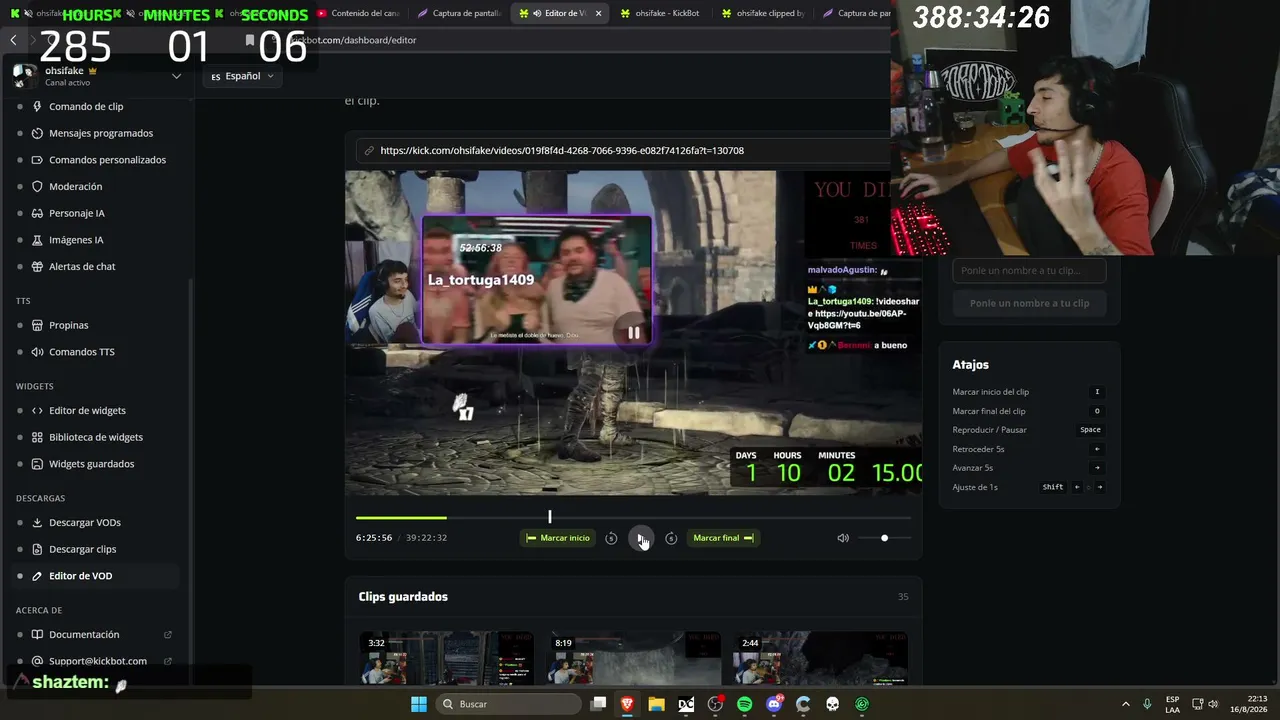Open Discord from the taskbar
Screen dimensions: 1280x720
(774, 704)
